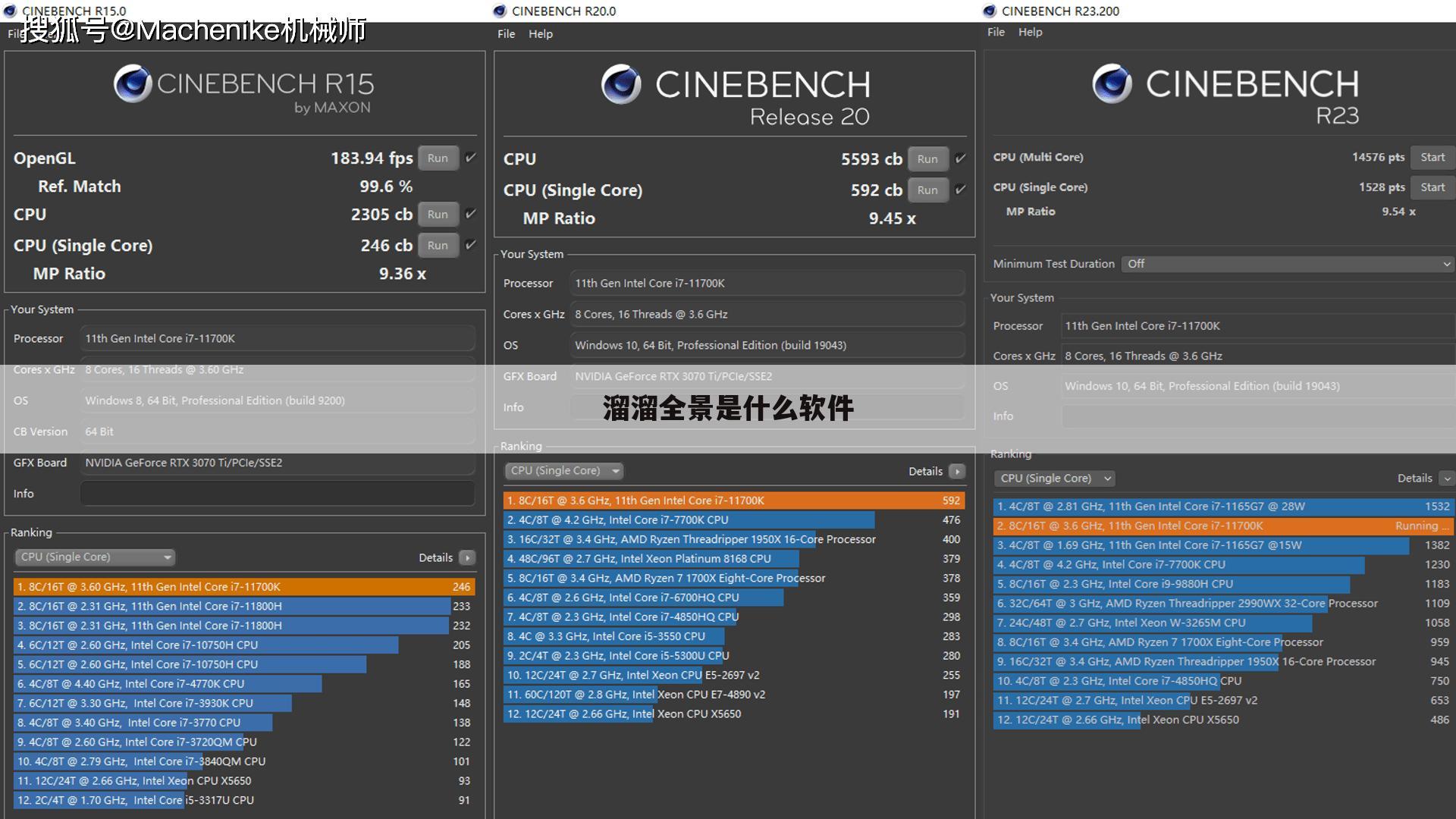This screenshot has width=1456, height=819.
Task: Open the Help menu in Cinebench R23
Action: click(1030, 32)
